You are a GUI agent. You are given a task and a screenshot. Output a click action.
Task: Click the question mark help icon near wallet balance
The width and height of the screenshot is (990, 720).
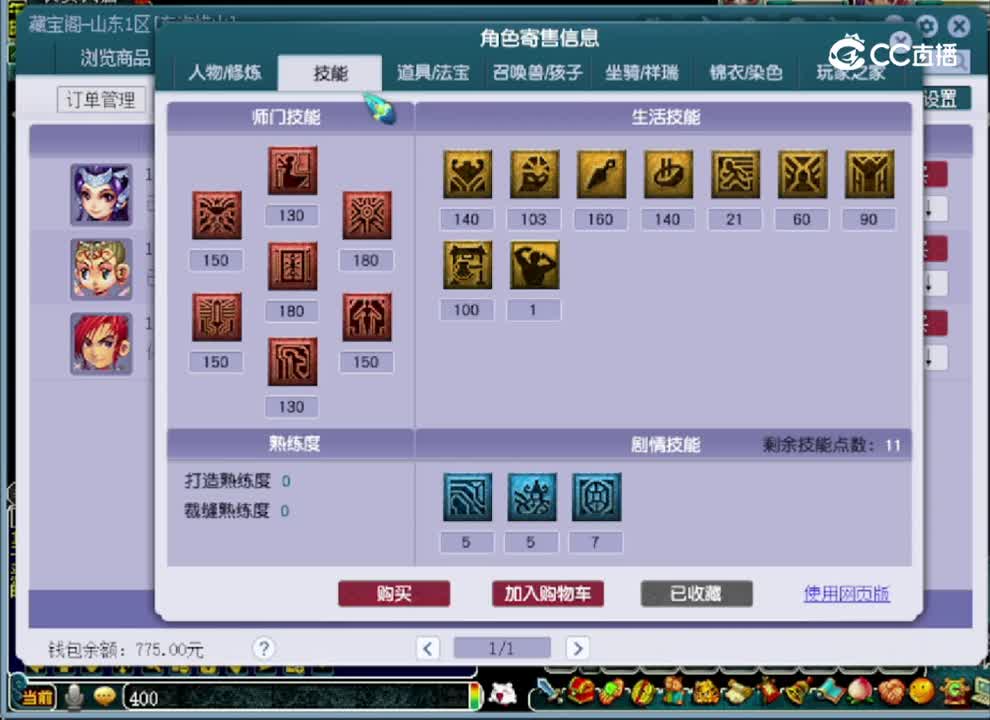(263, 648)
